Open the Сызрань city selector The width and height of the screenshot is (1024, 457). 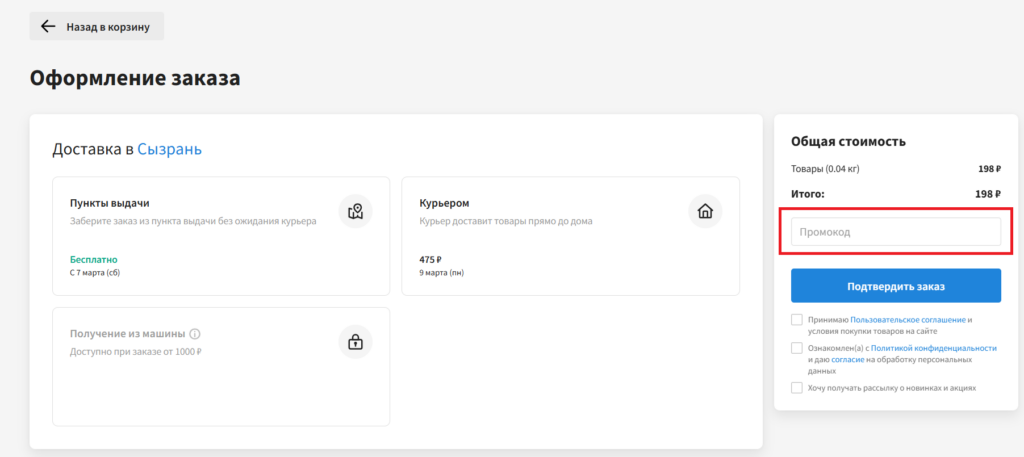click(x=170, y=150)
